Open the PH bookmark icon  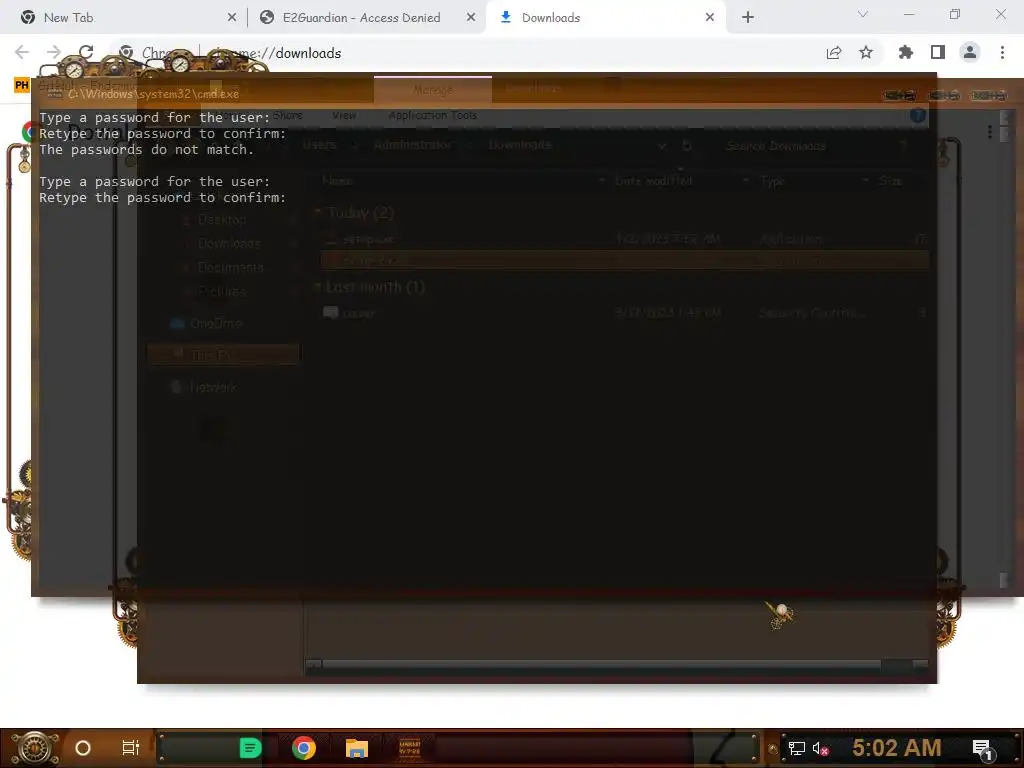(22, 85)
